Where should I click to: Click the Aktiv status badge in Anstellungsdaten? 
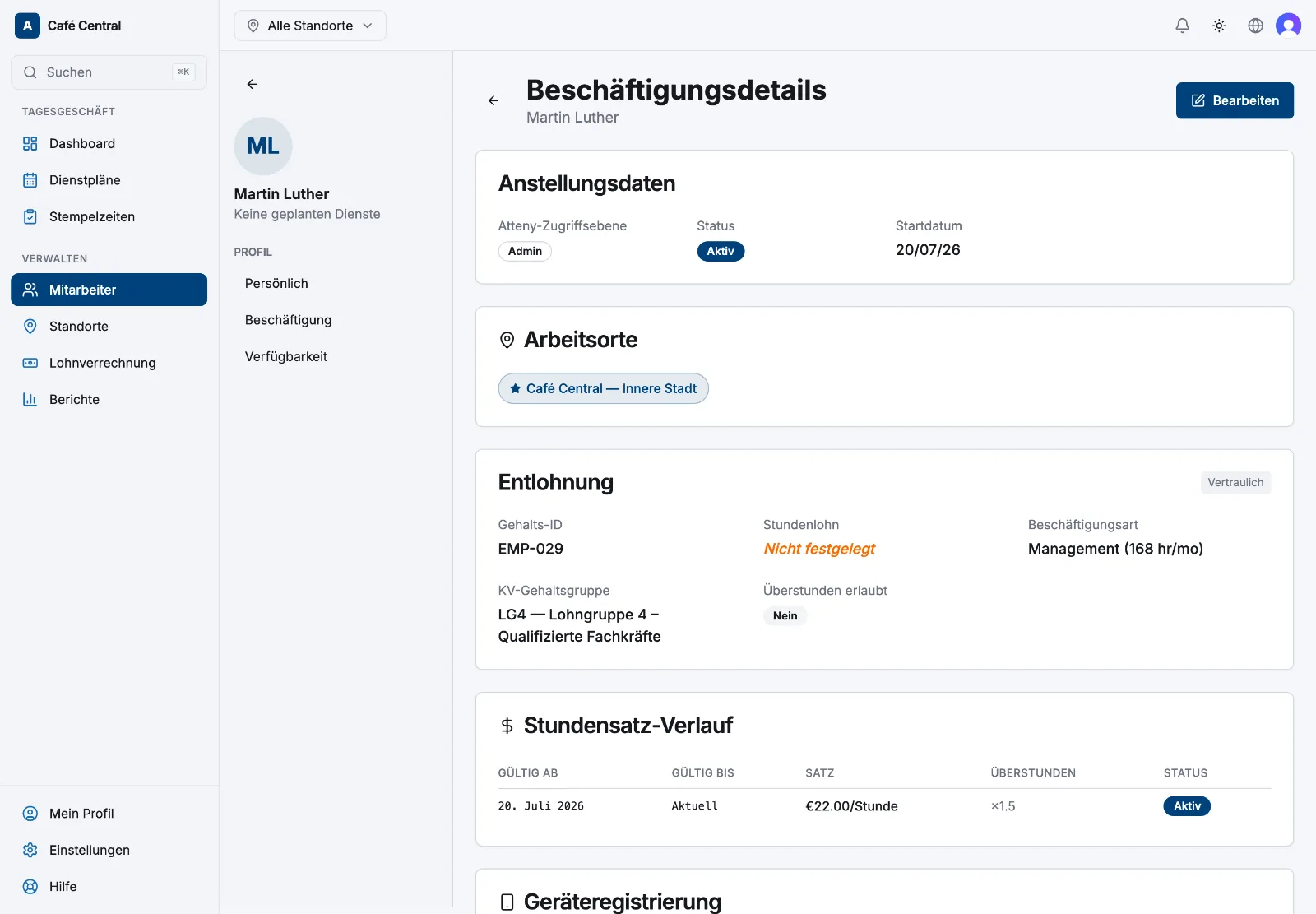721,251
